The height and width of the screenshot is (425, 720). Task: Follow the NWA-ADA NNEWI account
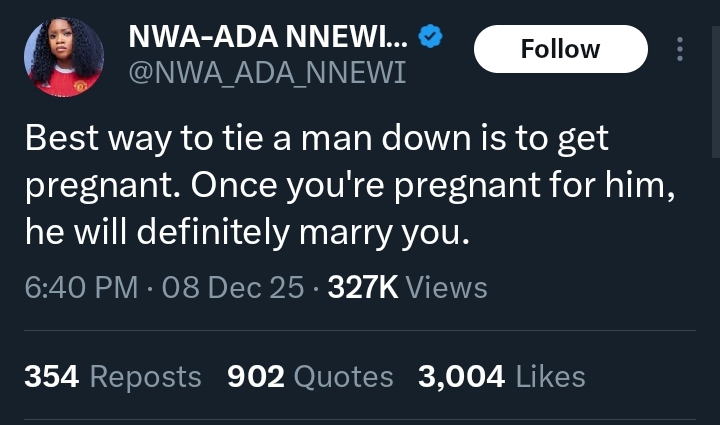click(x=560, y=49)
